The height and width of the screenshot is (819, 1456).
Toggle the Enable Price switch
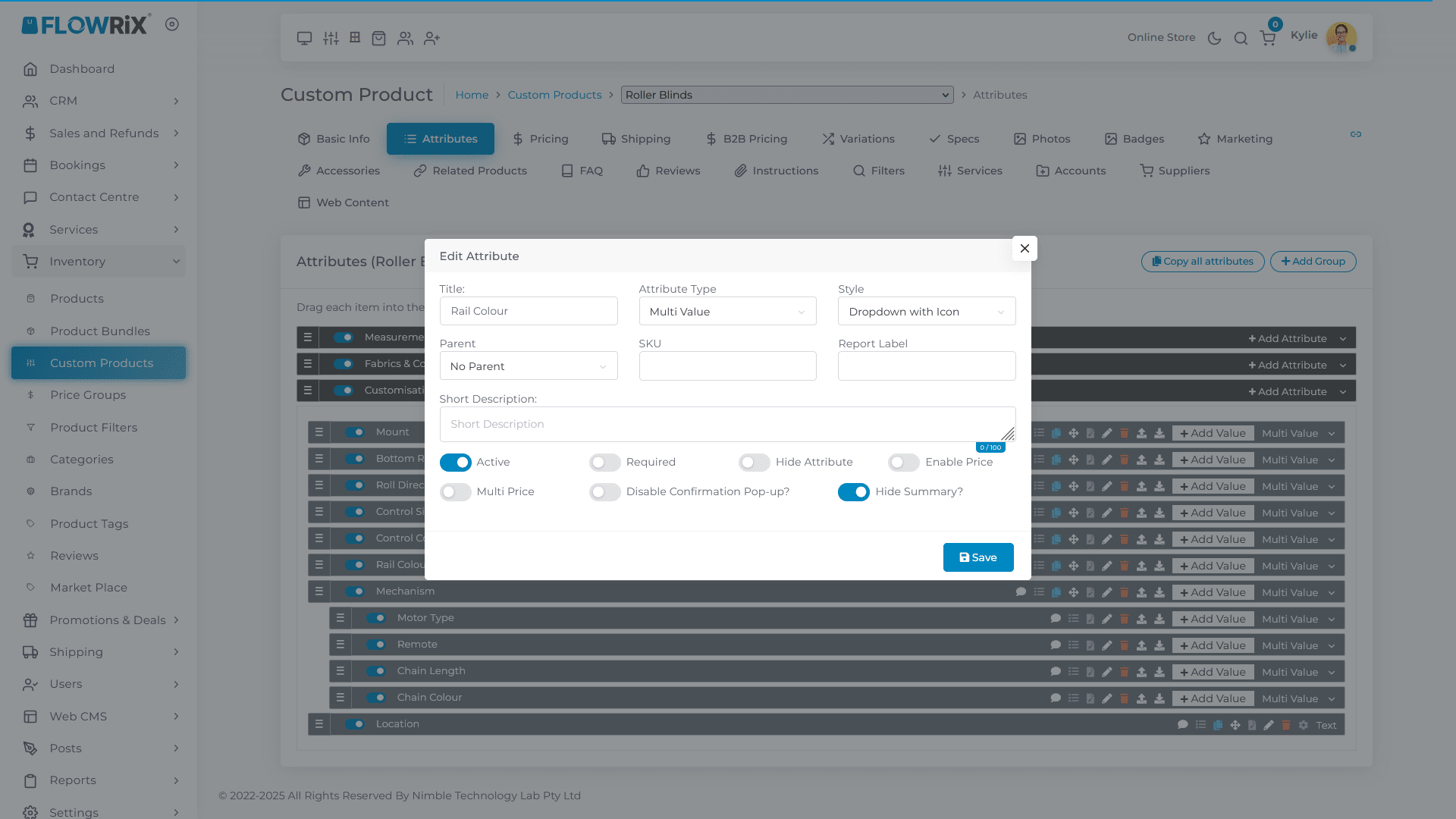click(x=903, y=463)
